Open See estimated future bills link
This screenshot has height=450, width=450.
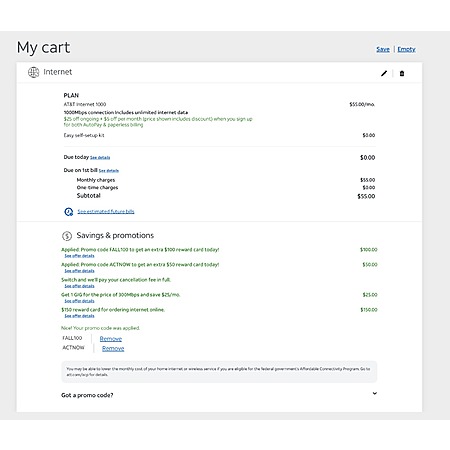click(106, 211)
